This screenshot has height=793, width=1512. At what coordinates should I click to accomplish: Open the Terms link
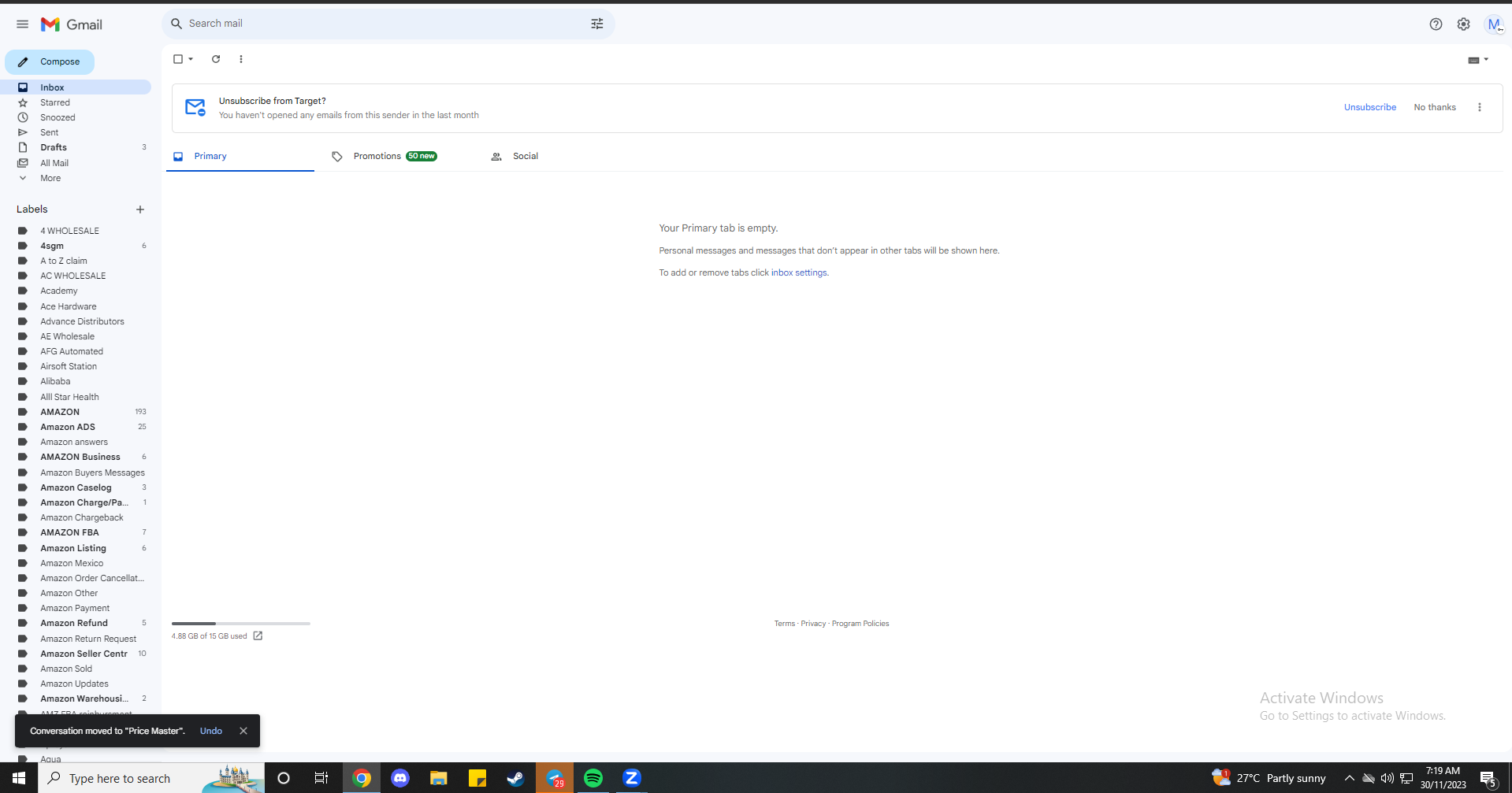pyautogui.click(x=784, y=624)
